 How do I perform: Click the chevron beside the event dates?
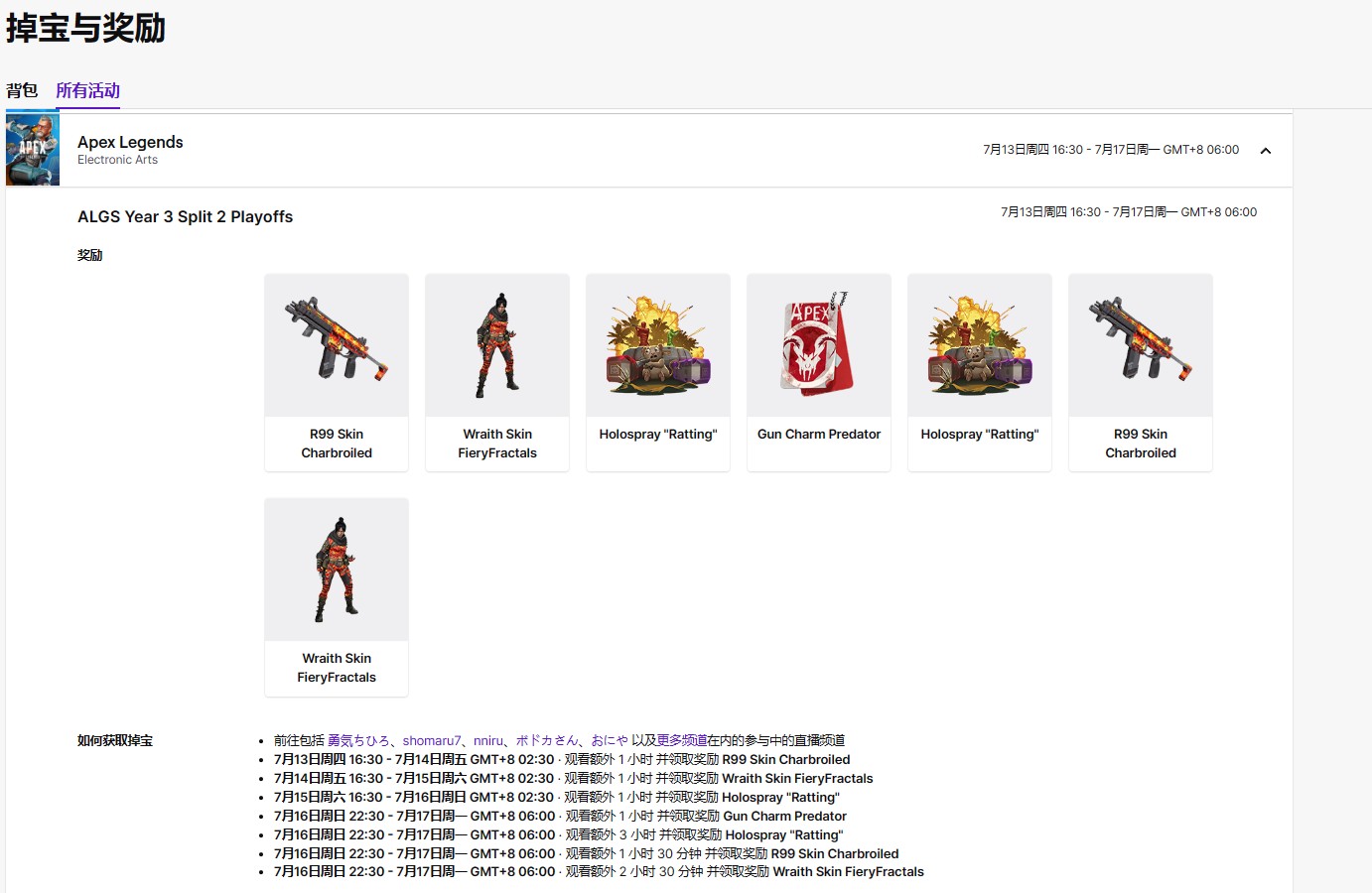point(1266,150)
